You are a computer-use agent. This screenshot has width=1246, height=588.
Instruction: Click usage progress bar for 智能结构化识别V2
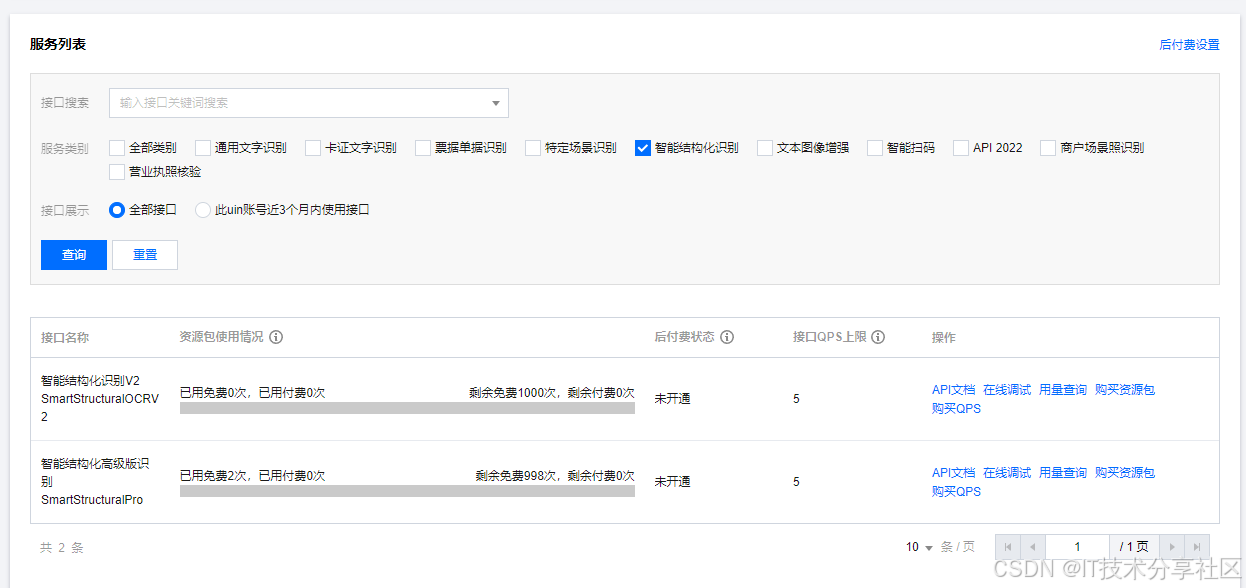tap(407, 408)
